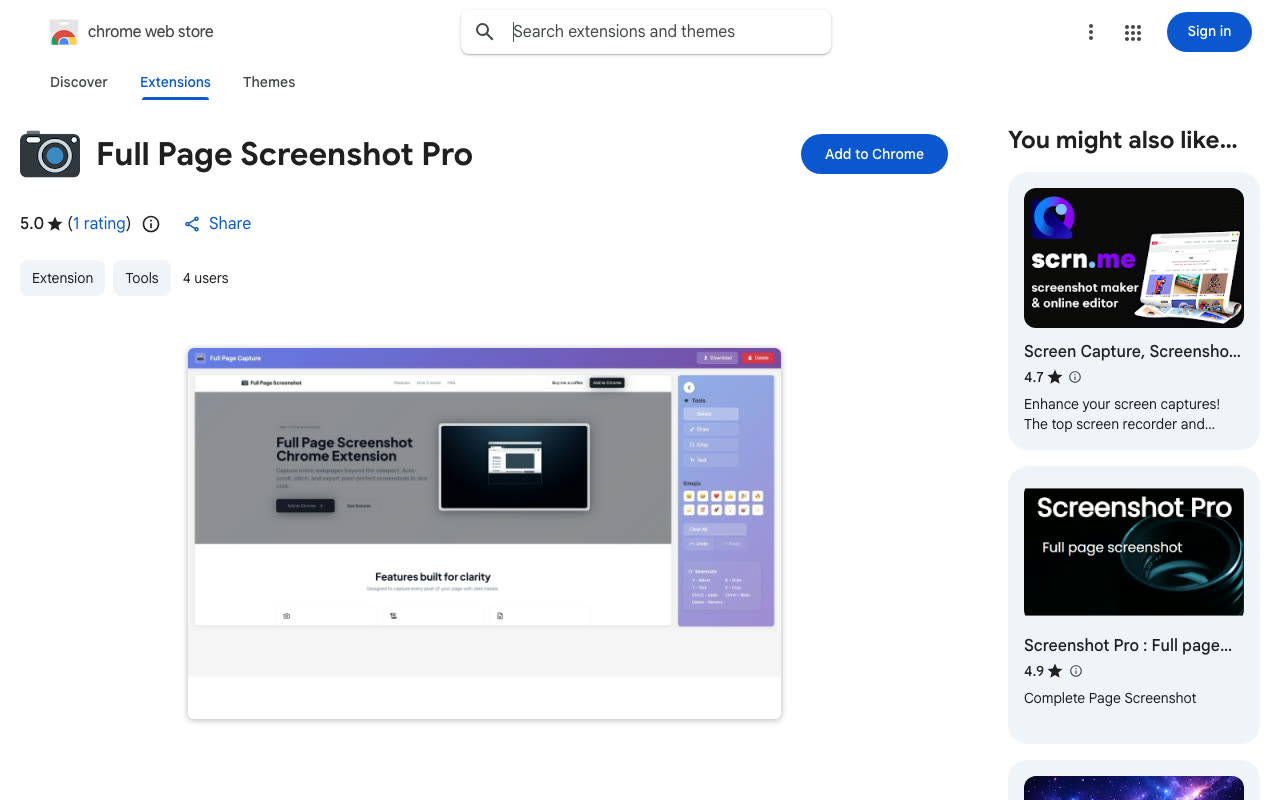Open the scrn.me Screen Capture thumbnail
Image resolution: width=1280 pixels, height=800 pixels.
pos(1134,258)
